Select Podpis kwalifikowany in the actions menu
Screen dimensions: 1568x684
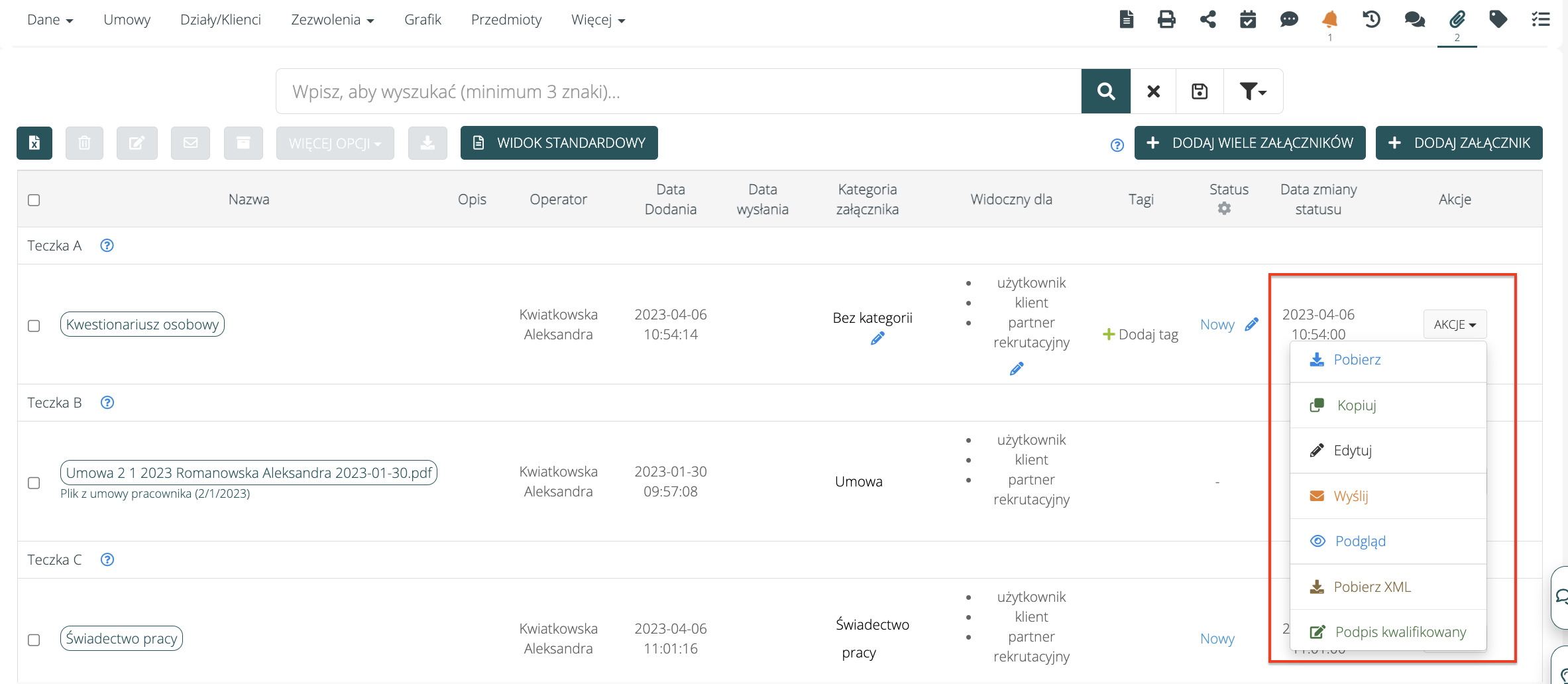[x=1400, y=632]
